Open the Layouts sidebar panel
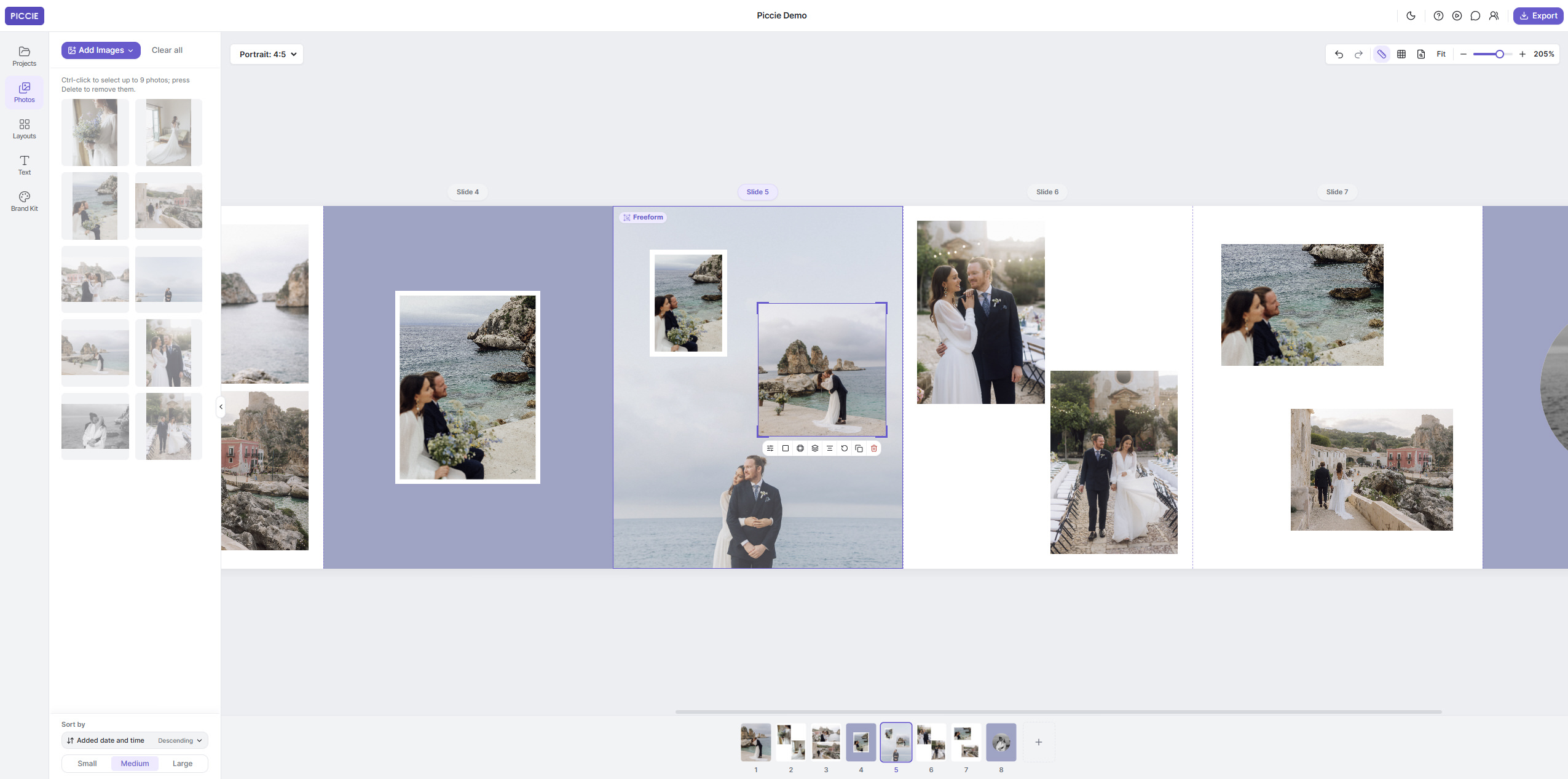1568x779 pixels. tap(24, 129)
